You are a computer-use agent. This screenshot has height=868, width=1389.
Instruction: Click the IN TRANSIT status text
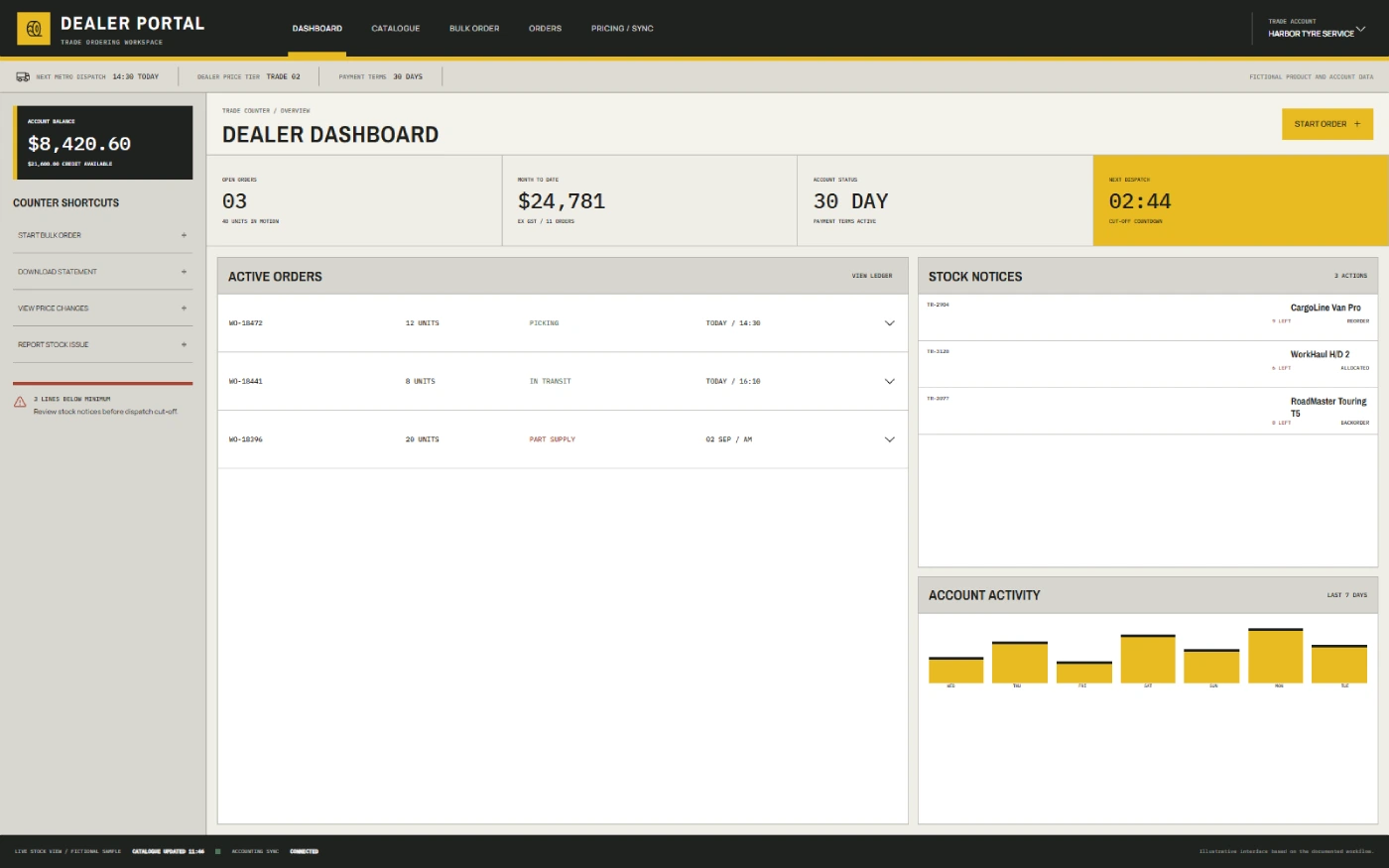coord(551,381)
